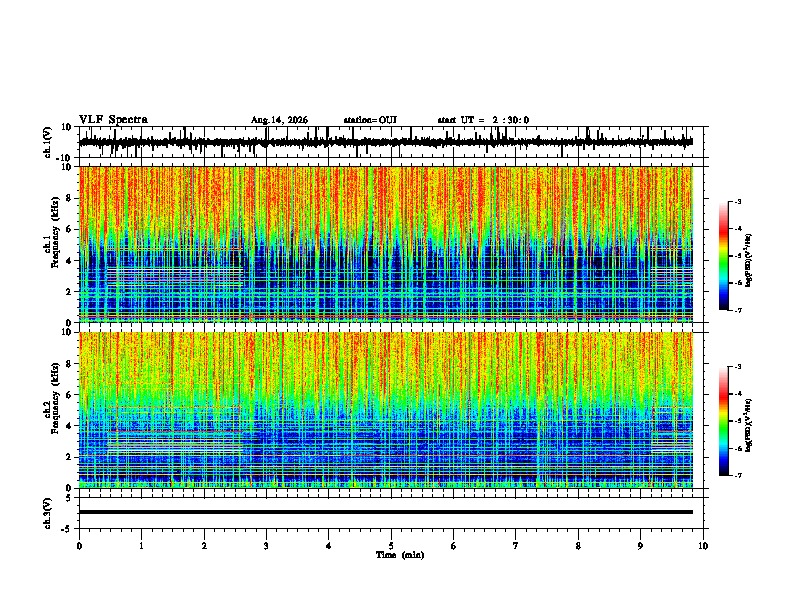Viewport: 792px width, 612px height.
Task: Click the '5' tick on the Time axis
Action: tap(391, 546)
